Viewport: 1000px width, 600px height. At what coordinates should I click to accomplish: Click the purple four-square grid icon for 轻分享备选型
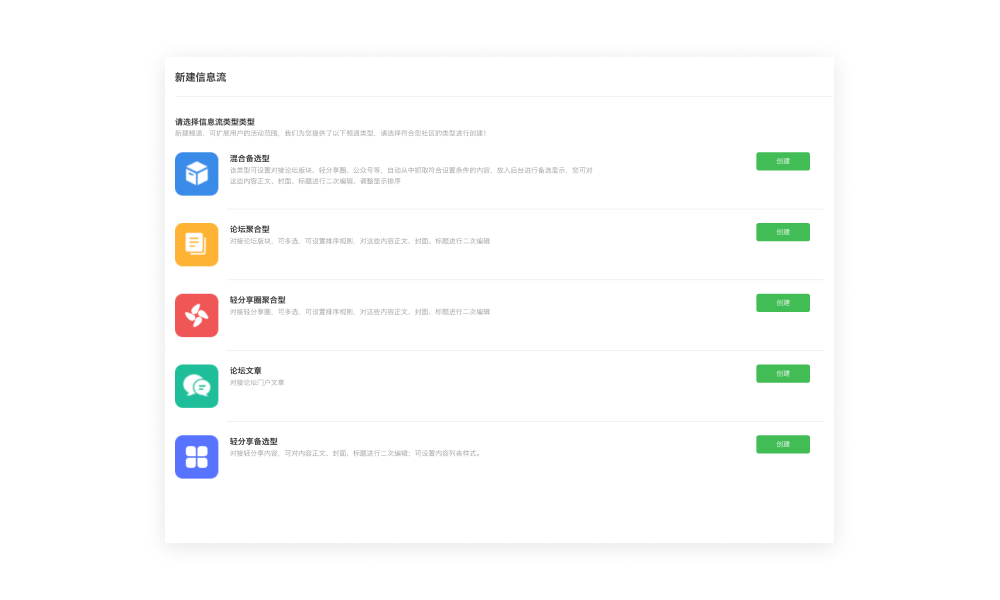196,457
